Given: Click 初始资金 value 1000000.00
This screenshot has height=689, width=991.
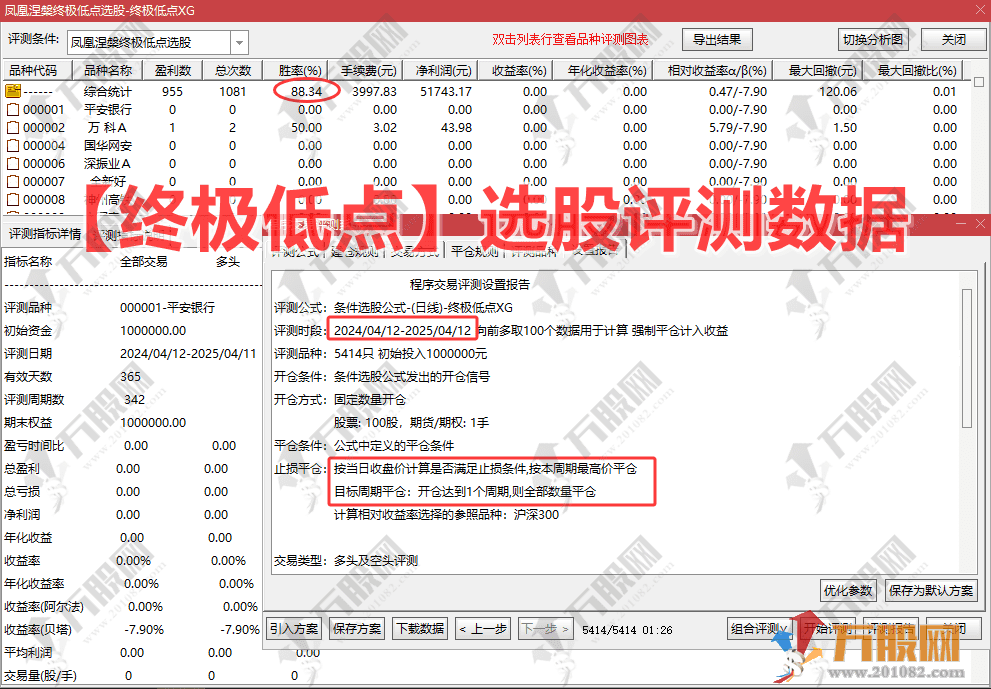Looking at the screenshot, I should pos(153,331).
